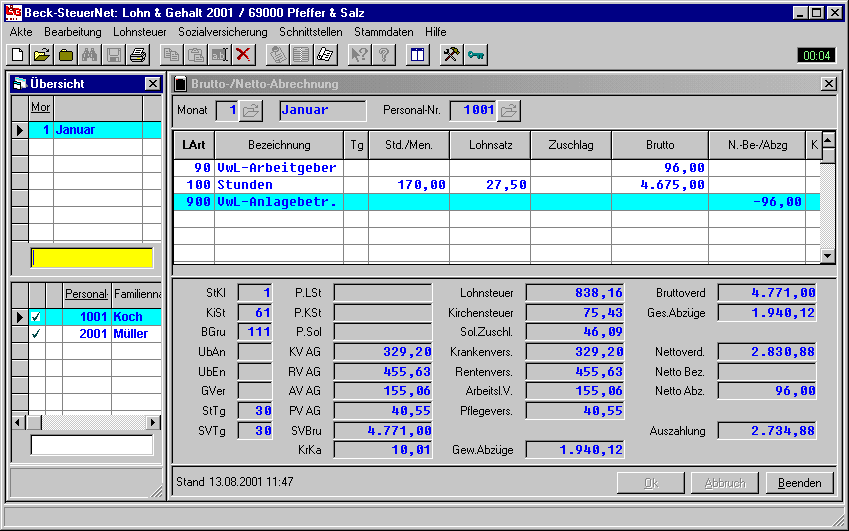The image size is (849, 531).
Task: Open the Schnittstellen menu
Action: point(311,32)
